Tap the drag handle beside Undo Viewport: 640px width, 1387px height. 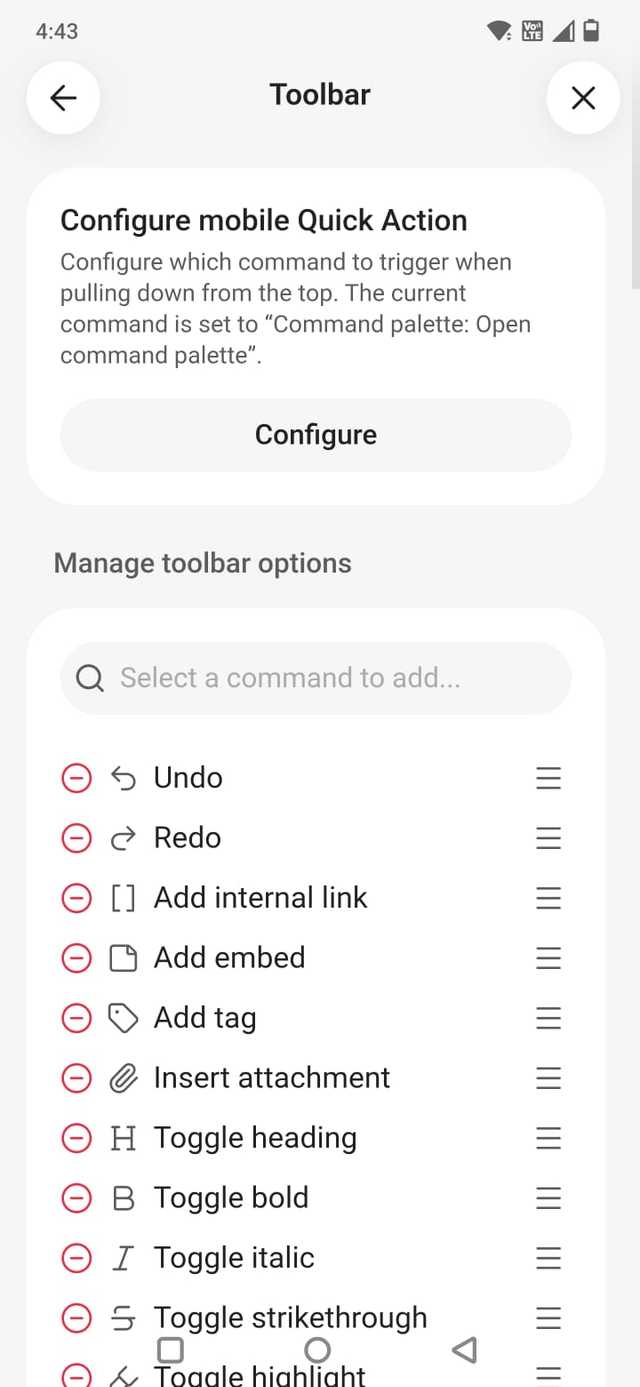coord(548,778)
